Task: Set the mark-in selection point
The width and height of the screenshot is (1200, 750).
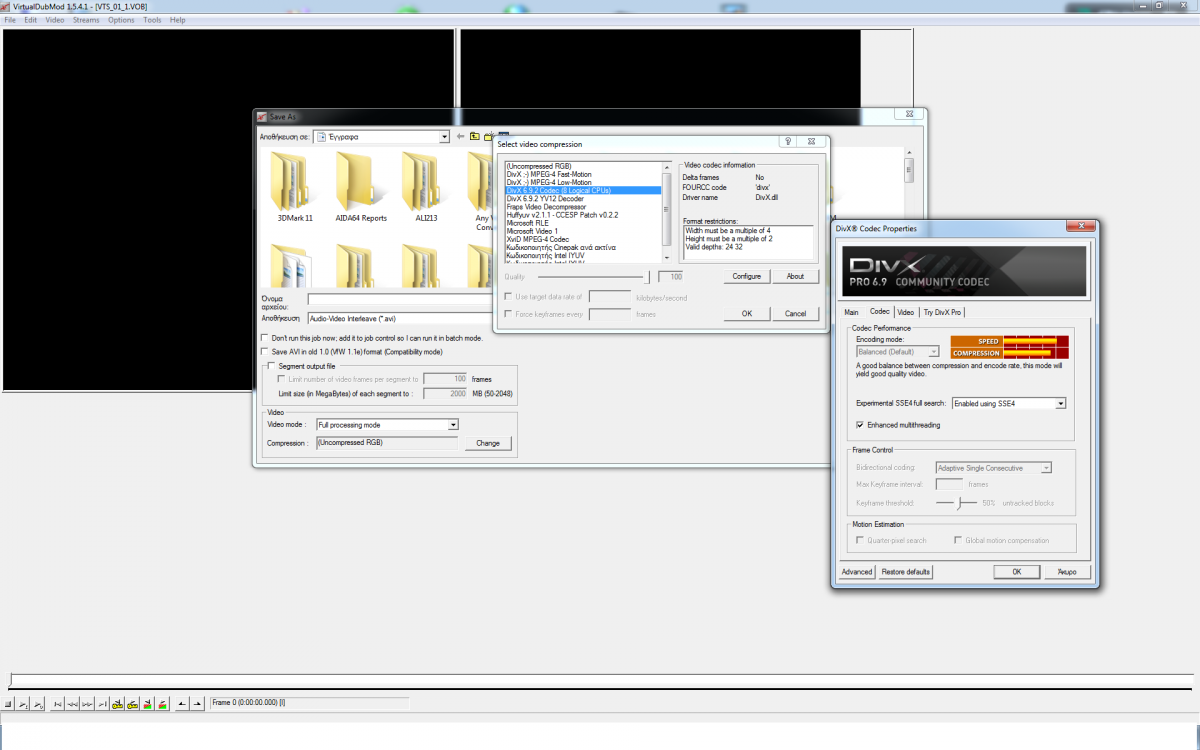Action: 182,704
